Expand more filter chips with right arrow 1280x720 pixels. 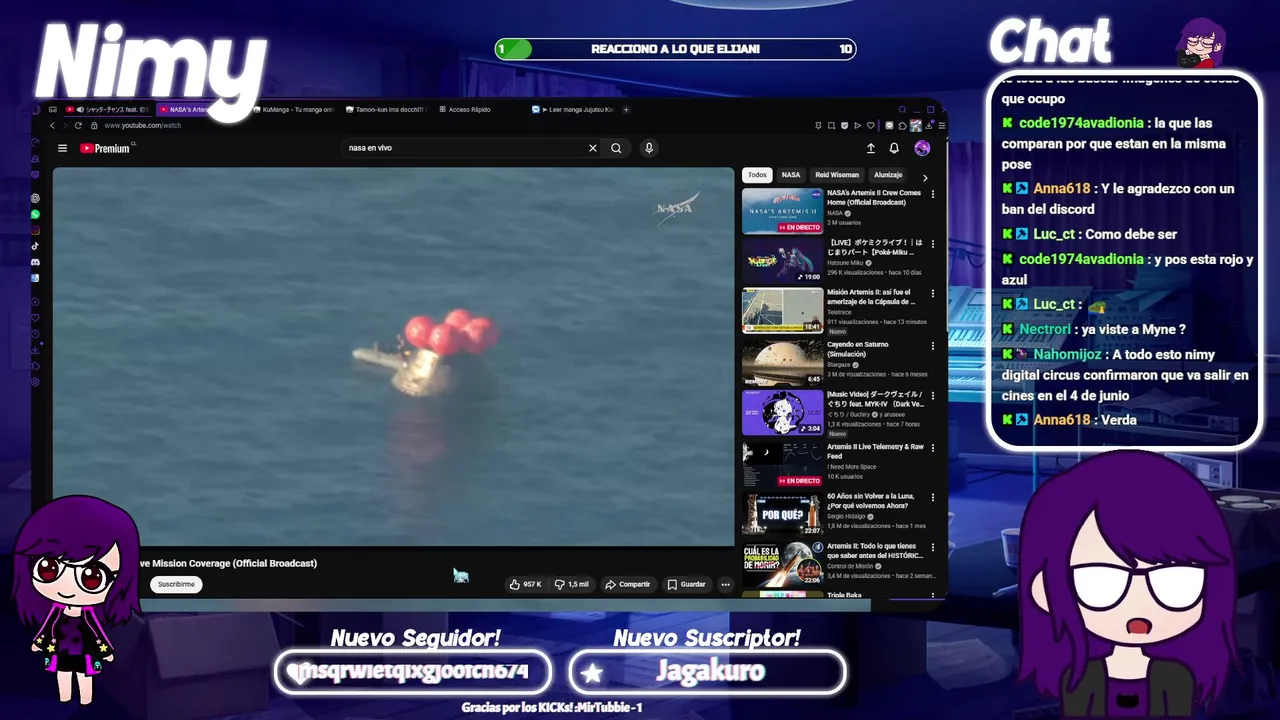924,178
